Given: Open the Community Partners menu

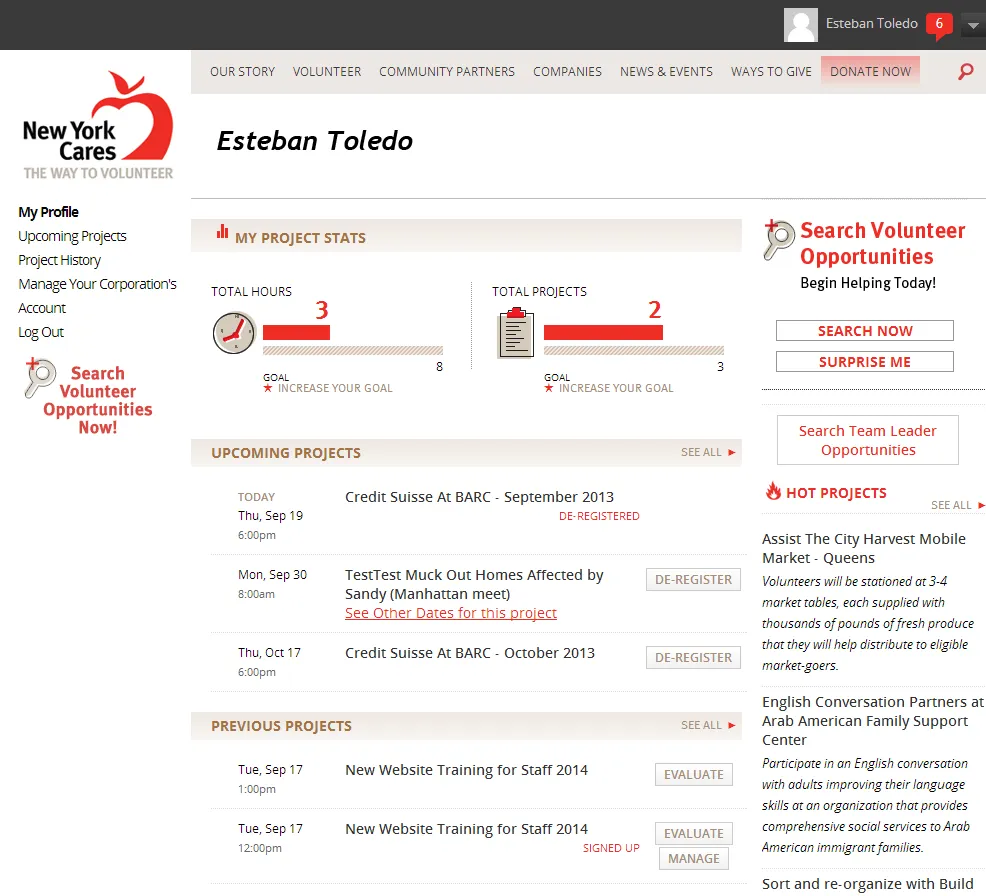Looking at the screenshot, I should click(447, 72).
